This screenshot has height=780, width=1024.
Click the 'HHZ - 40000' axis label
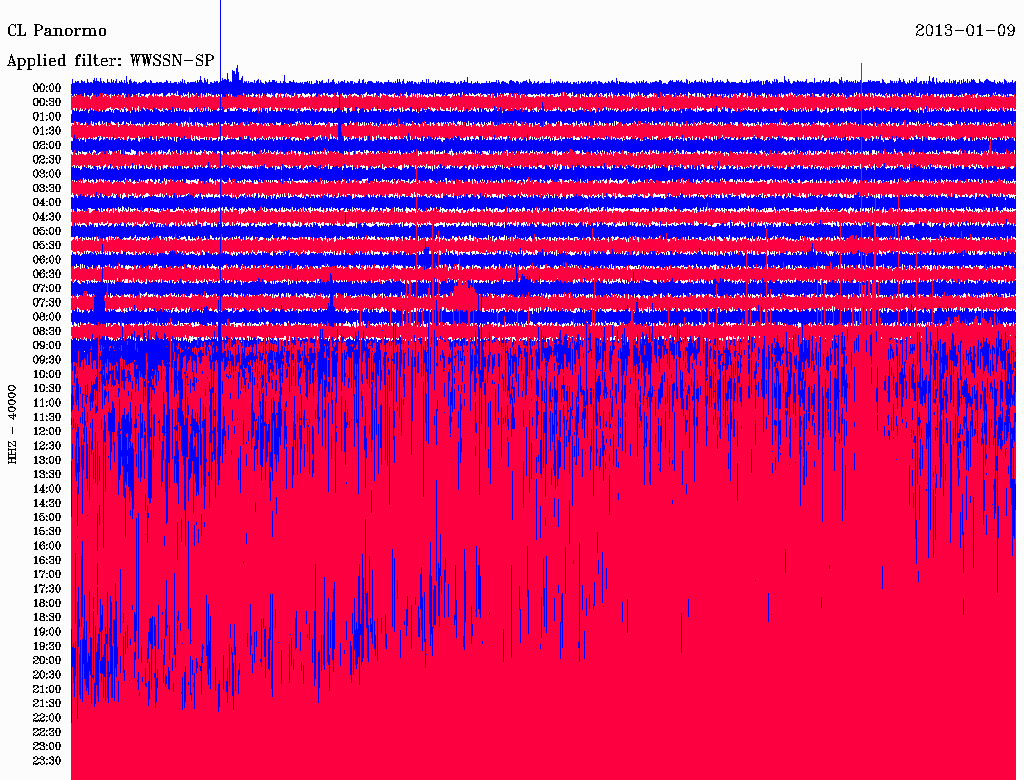click(12, 425)
